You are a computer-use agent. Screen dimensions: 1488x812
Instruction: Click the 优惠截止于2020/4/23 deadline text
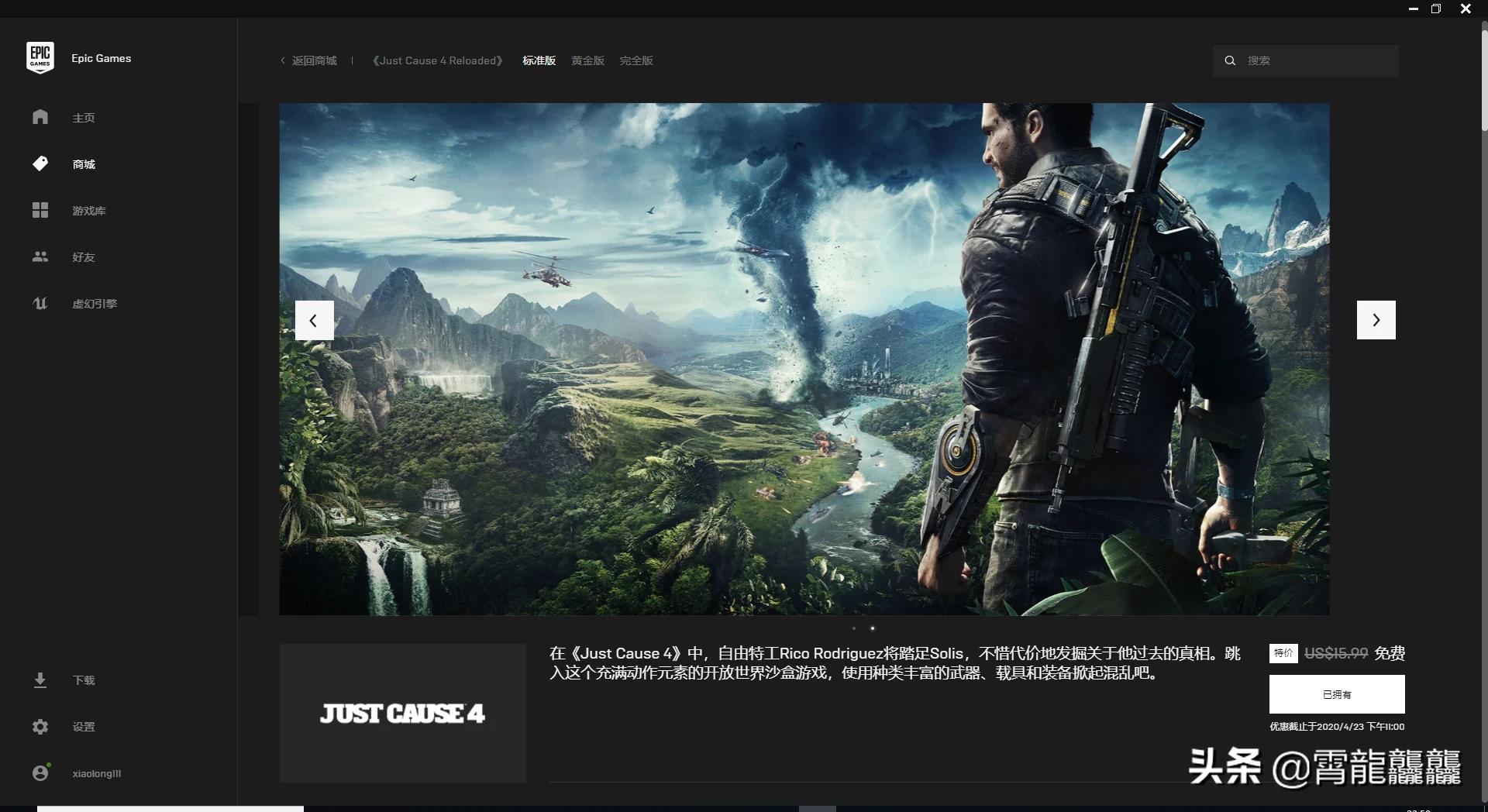pyautogui.click(x=1337, y=727)
